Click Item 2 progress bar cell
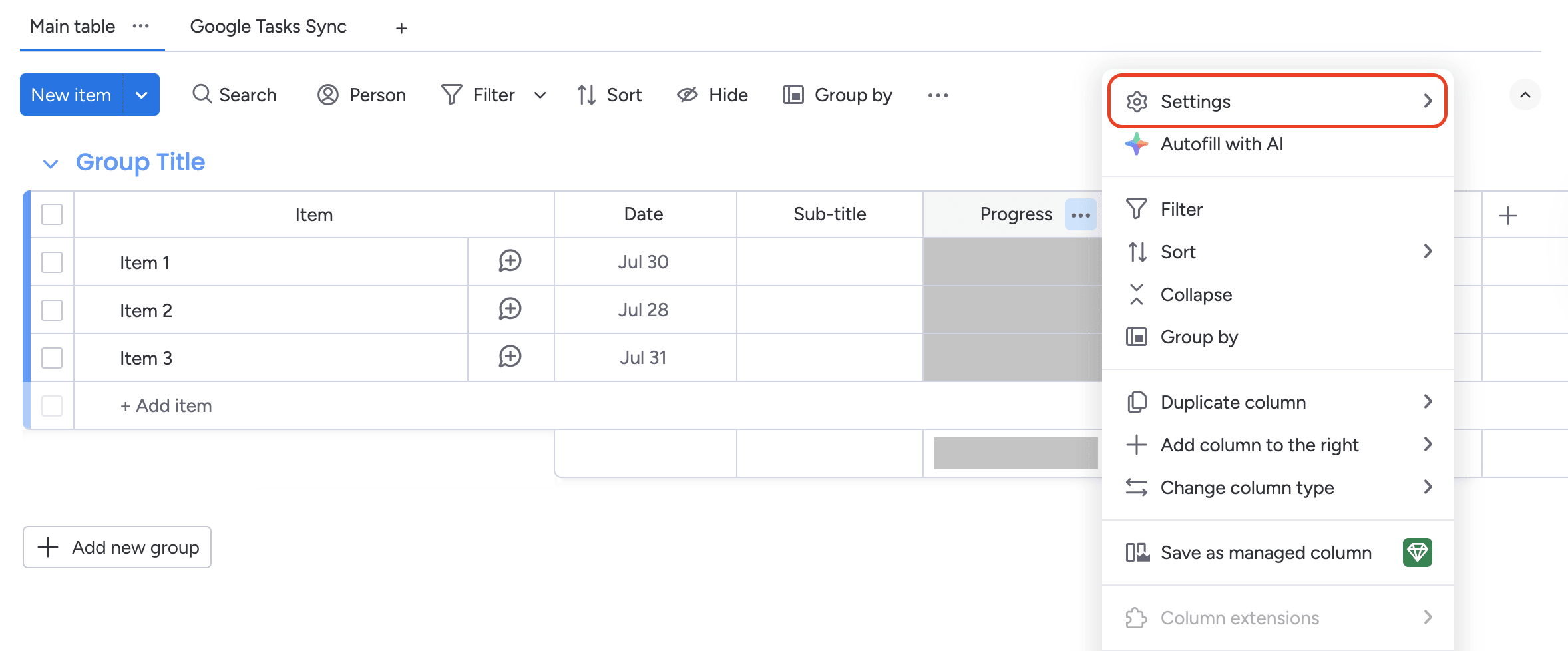This screenshot has height=651, width=1568. point(1012,310)
